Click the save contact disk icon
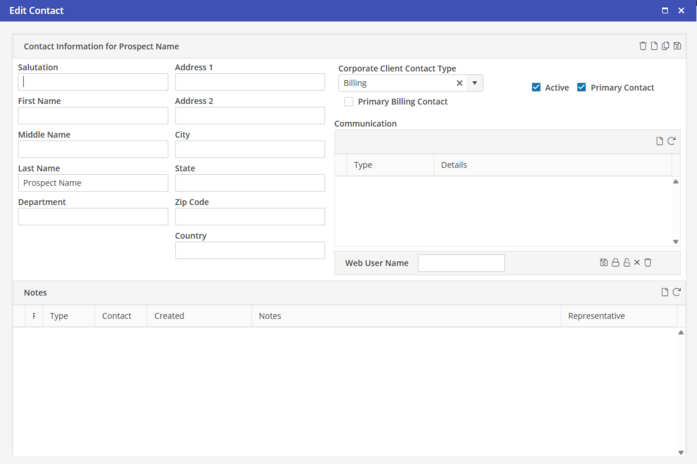Screen dimensions: 697x464 click(x=677, y=46)
